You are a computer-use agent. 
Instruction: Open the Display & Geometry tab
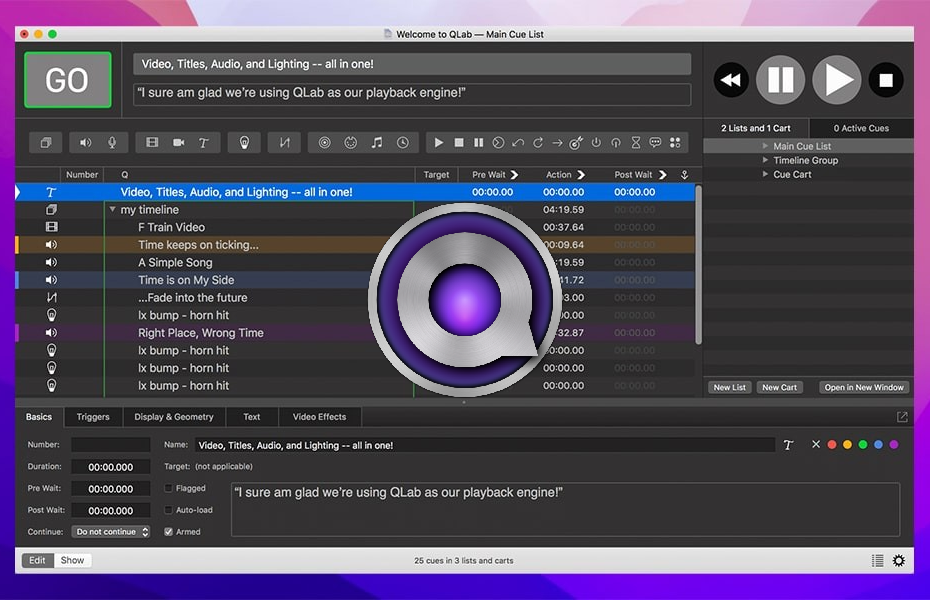pyautogui.click(x=174, y=417)
